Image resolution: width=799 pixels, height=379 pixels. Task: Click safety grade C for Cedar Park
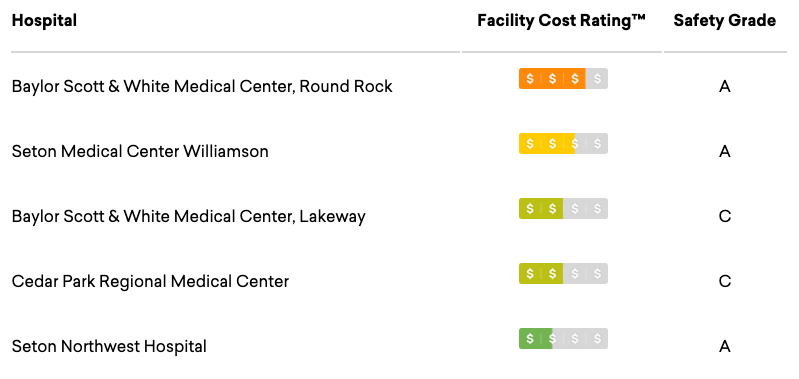pos(725,282)
